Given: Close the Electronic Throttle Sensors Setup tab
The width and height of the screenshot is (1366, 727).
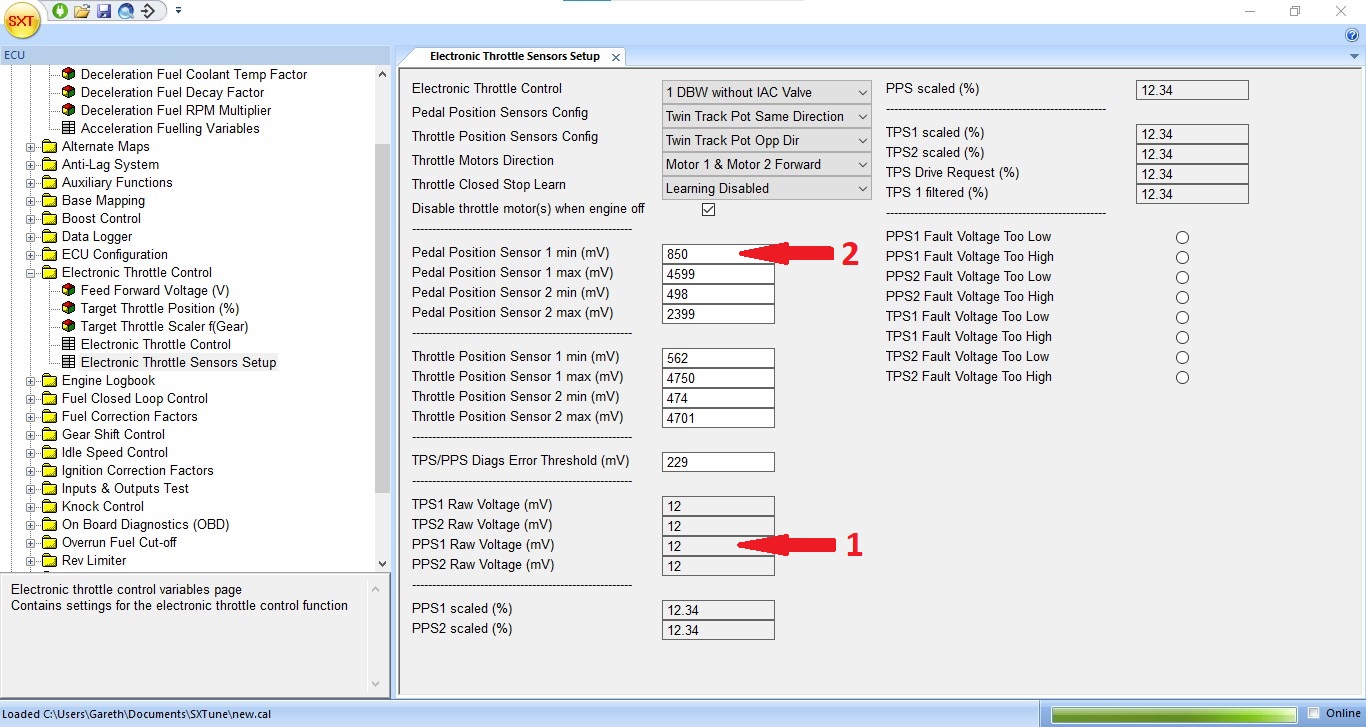Looking at the screenshot, I should (x=616, y=58).
